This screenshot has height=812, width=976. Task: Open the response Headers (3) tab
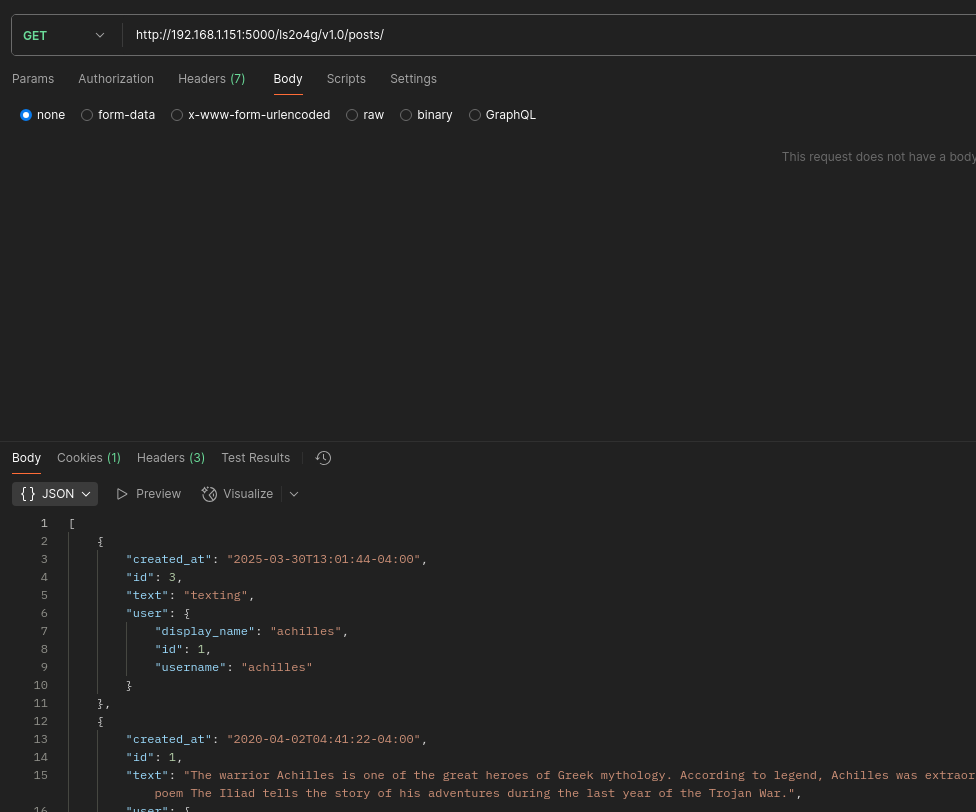[171, 458]
